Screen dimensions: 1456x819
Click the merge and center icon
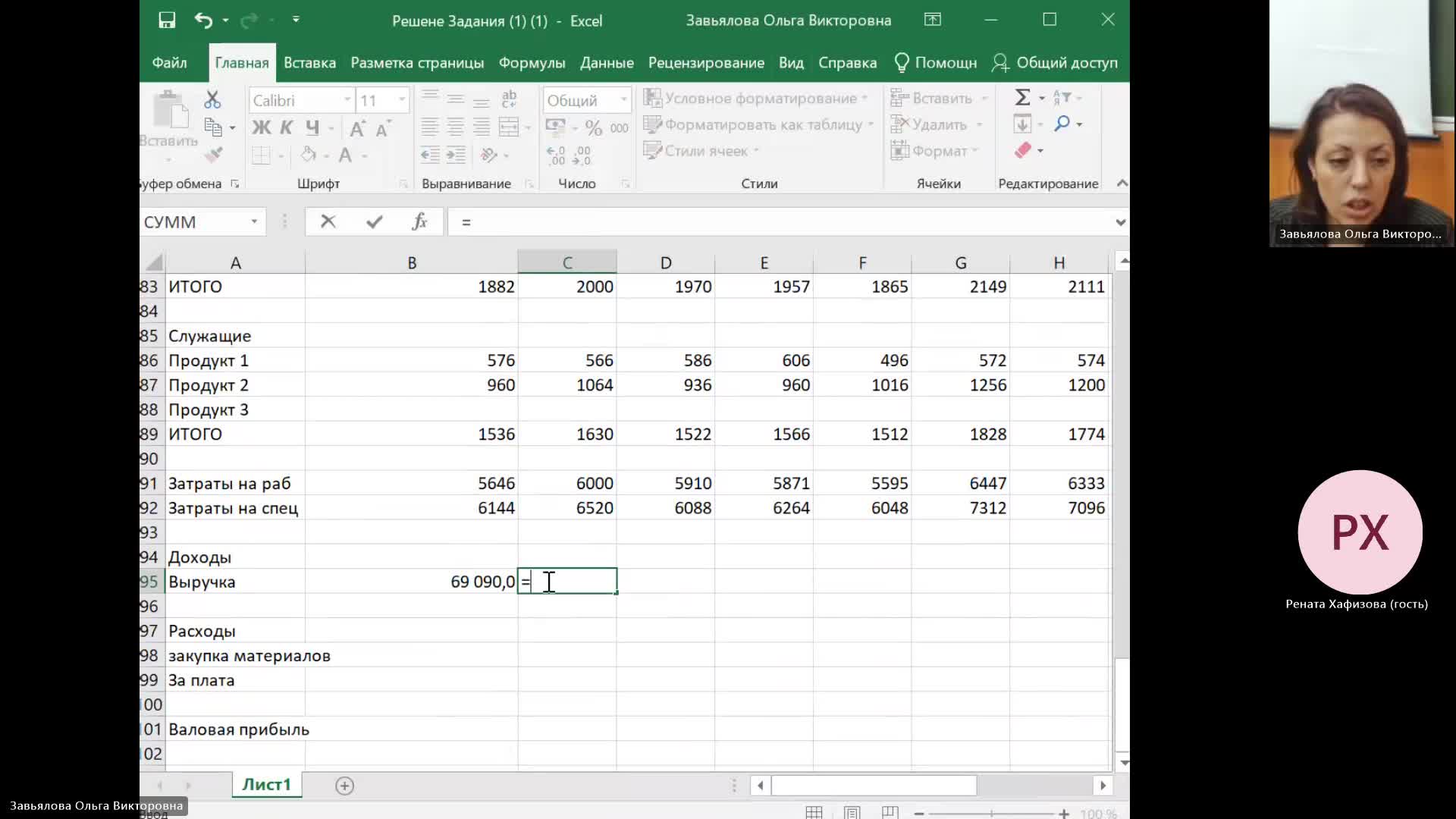click(509, 127)
